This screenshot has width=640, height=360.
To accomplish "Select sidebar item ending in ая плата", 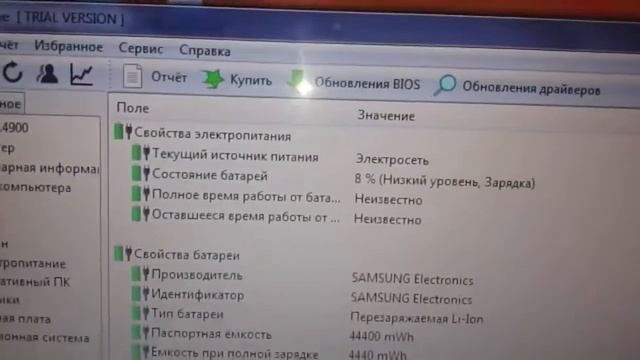I will tap(25, 319).
